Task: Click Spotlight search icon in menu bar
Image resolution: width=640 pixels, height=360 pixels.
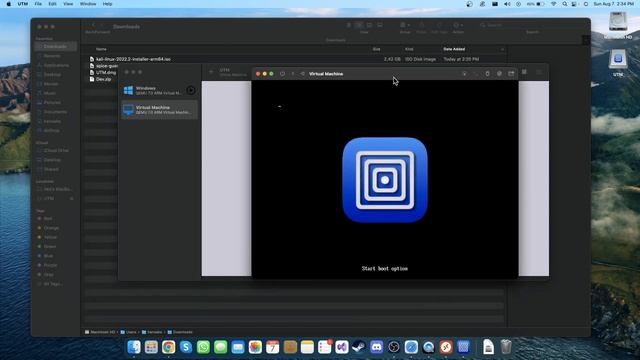Action: tap(564, 4)
